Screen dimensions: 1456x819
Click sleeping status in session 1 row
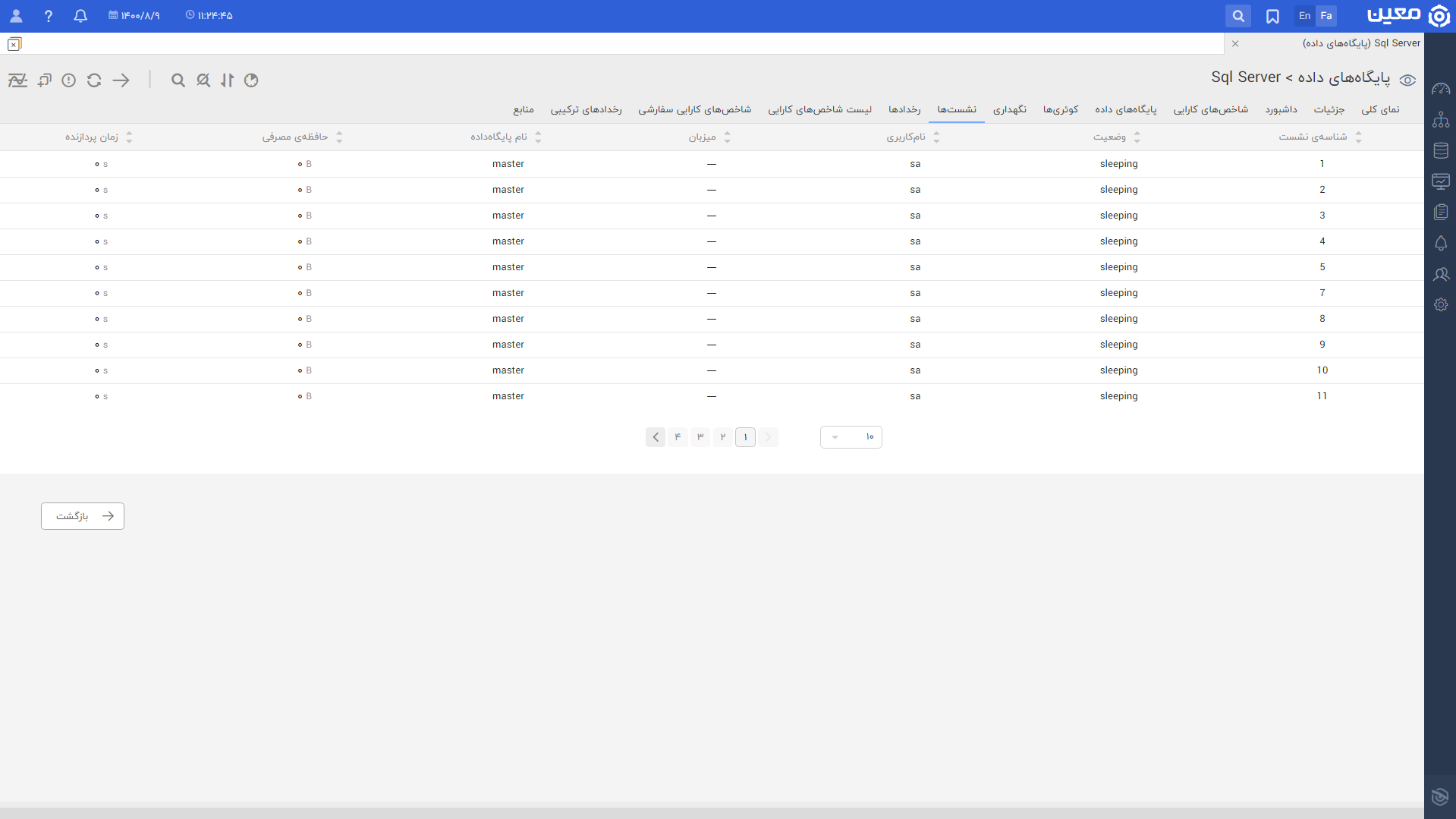[x=1119, y=164]
